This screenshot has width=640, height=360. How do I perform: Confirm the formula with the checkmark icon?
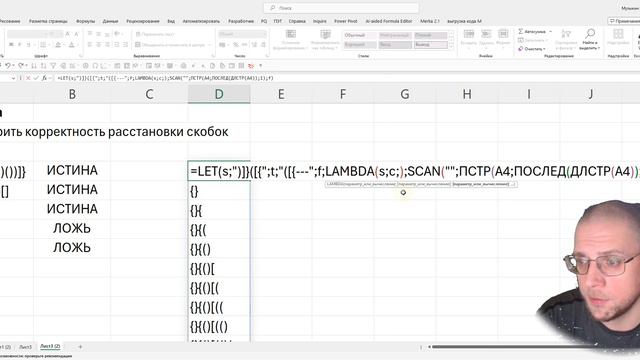click(x=36, y=78)
